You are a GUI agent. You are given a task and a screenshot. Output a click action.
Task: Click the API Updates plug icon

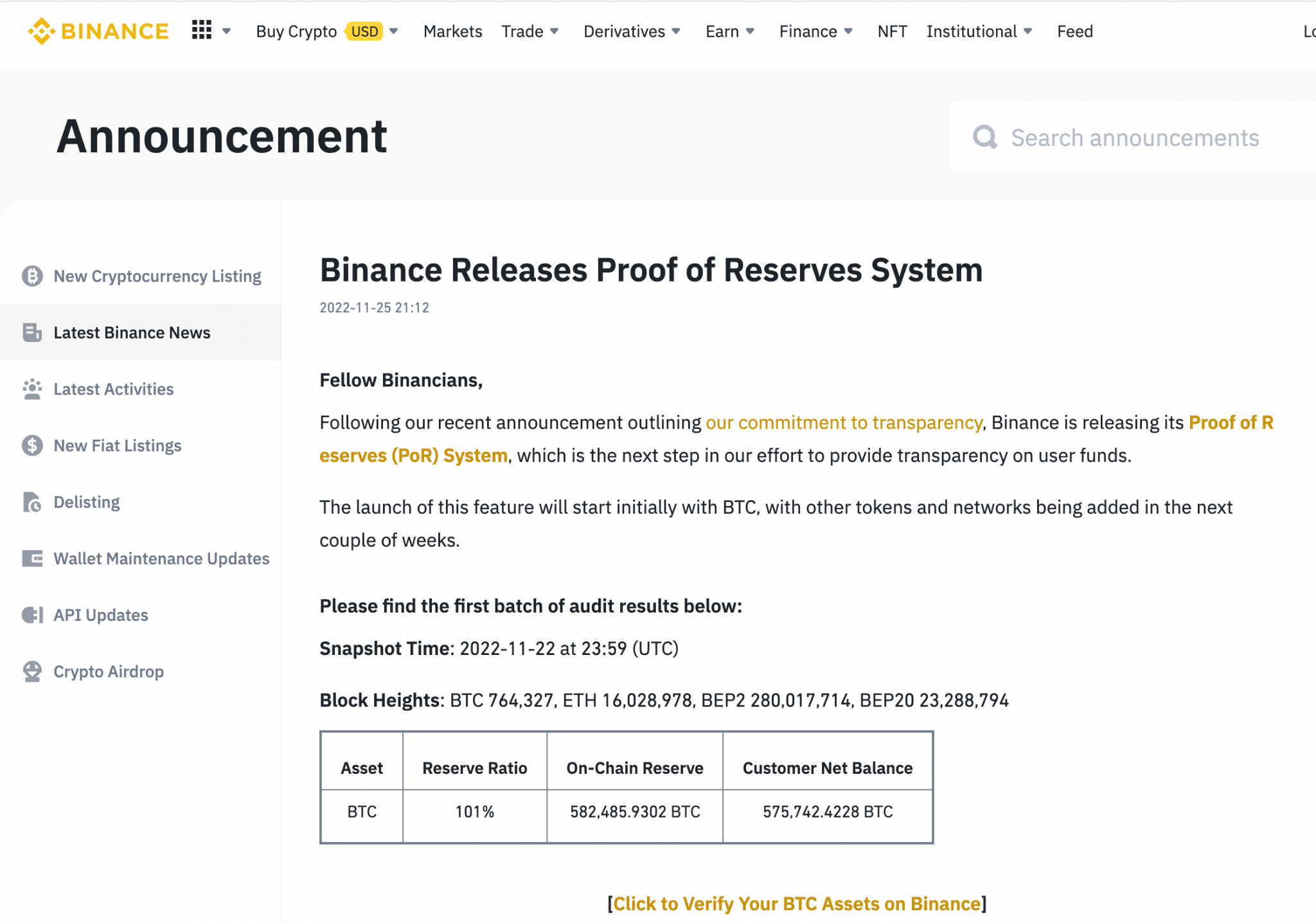[x=32, y=615]
